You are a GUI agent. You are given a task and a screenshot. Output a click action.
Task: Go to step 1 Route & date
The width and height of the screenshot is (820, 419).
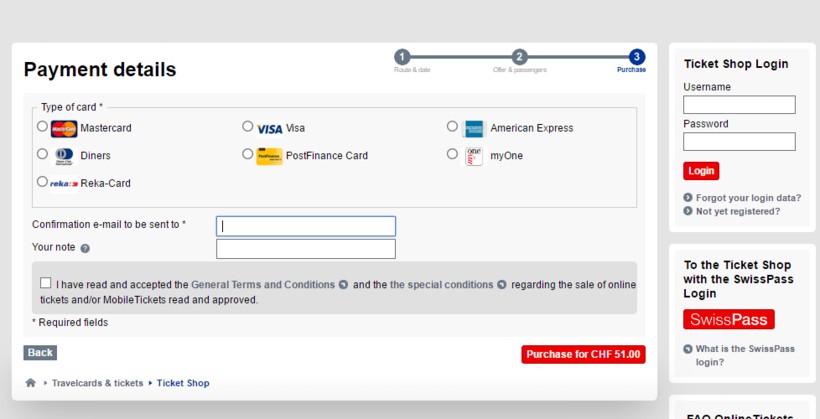tap(402, 57)
